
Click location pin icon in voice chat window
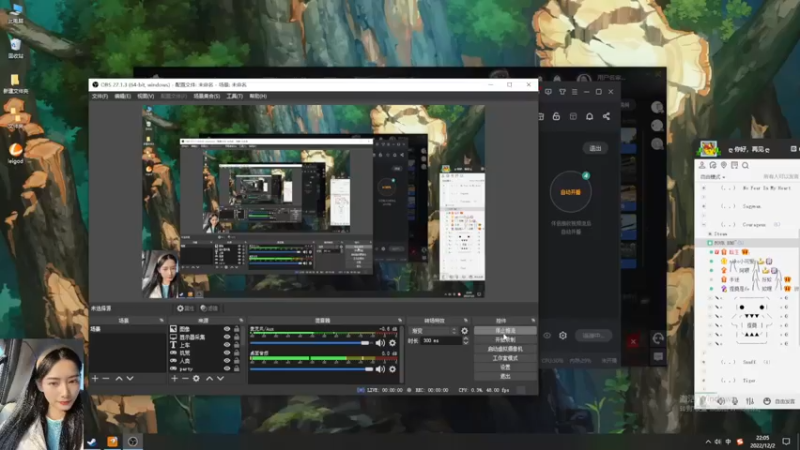[x=723, y=165]
